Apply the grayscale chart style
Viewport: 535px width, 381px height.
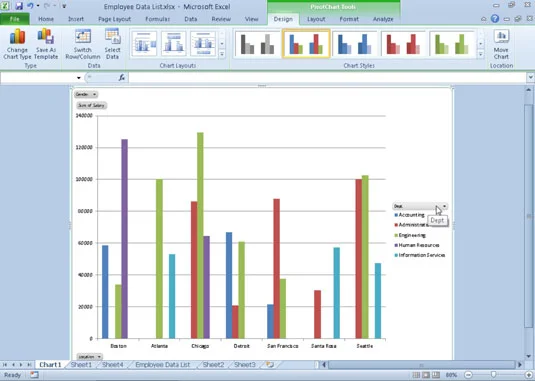[257, 44]
